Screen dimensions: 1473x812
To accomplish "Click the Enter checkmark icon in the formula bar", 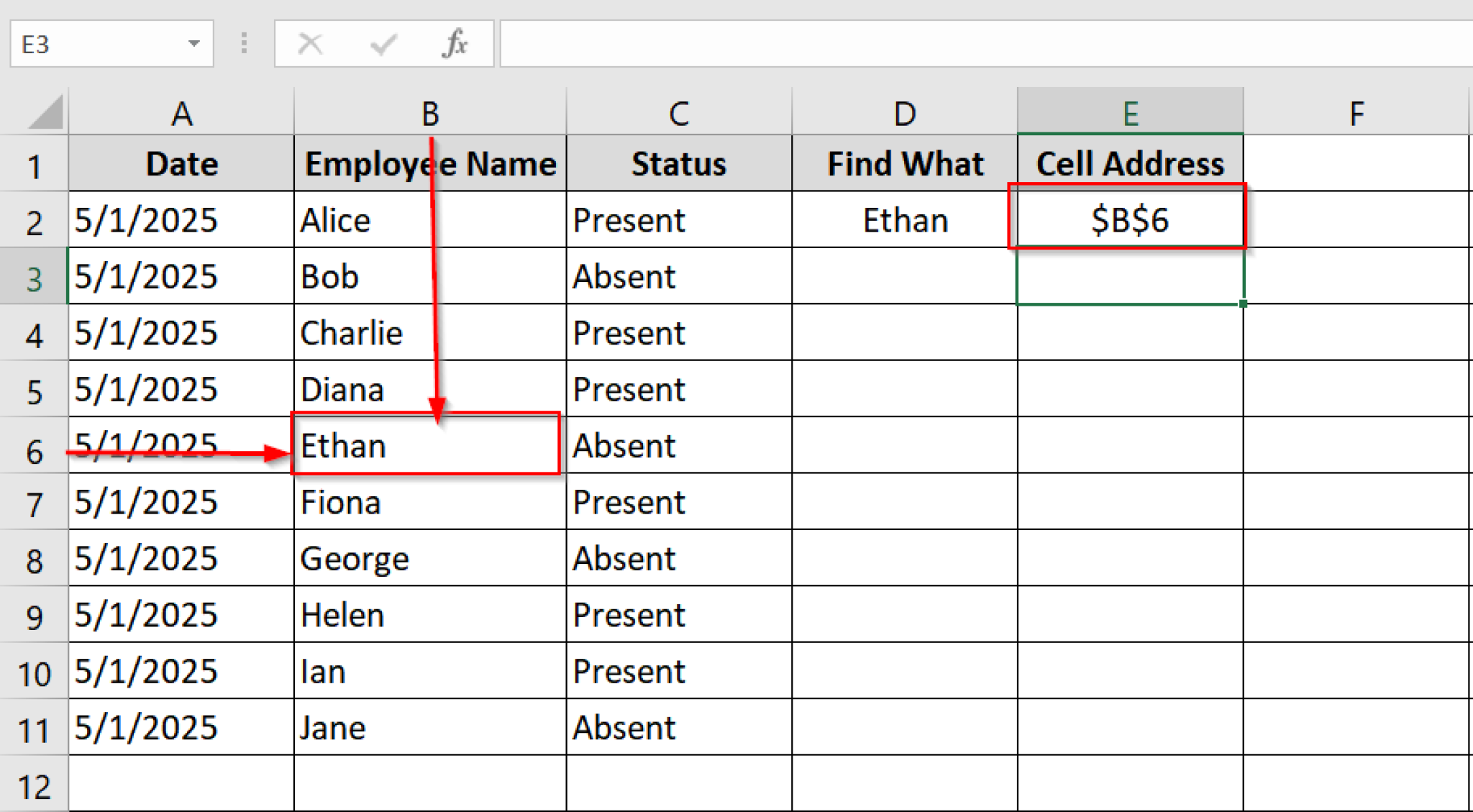I will pos(383,44).
